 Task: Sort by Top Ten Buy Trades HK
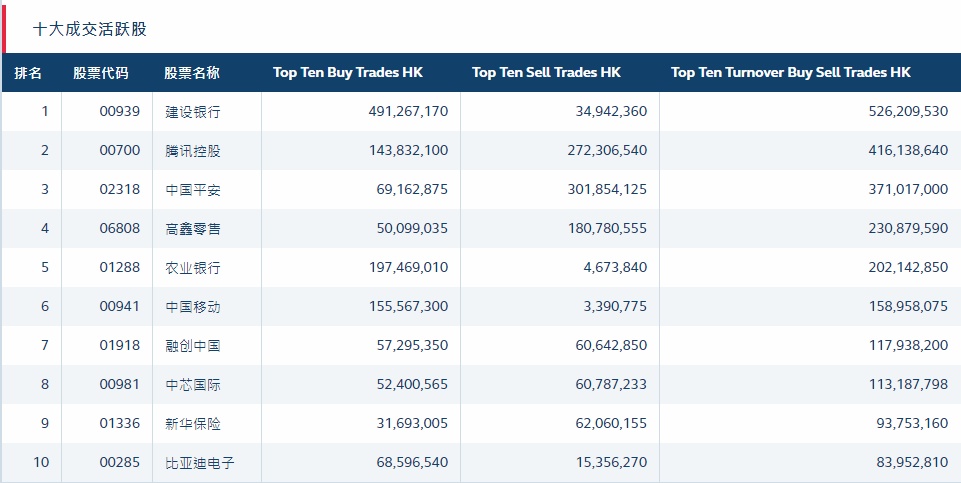click(347, 73)
